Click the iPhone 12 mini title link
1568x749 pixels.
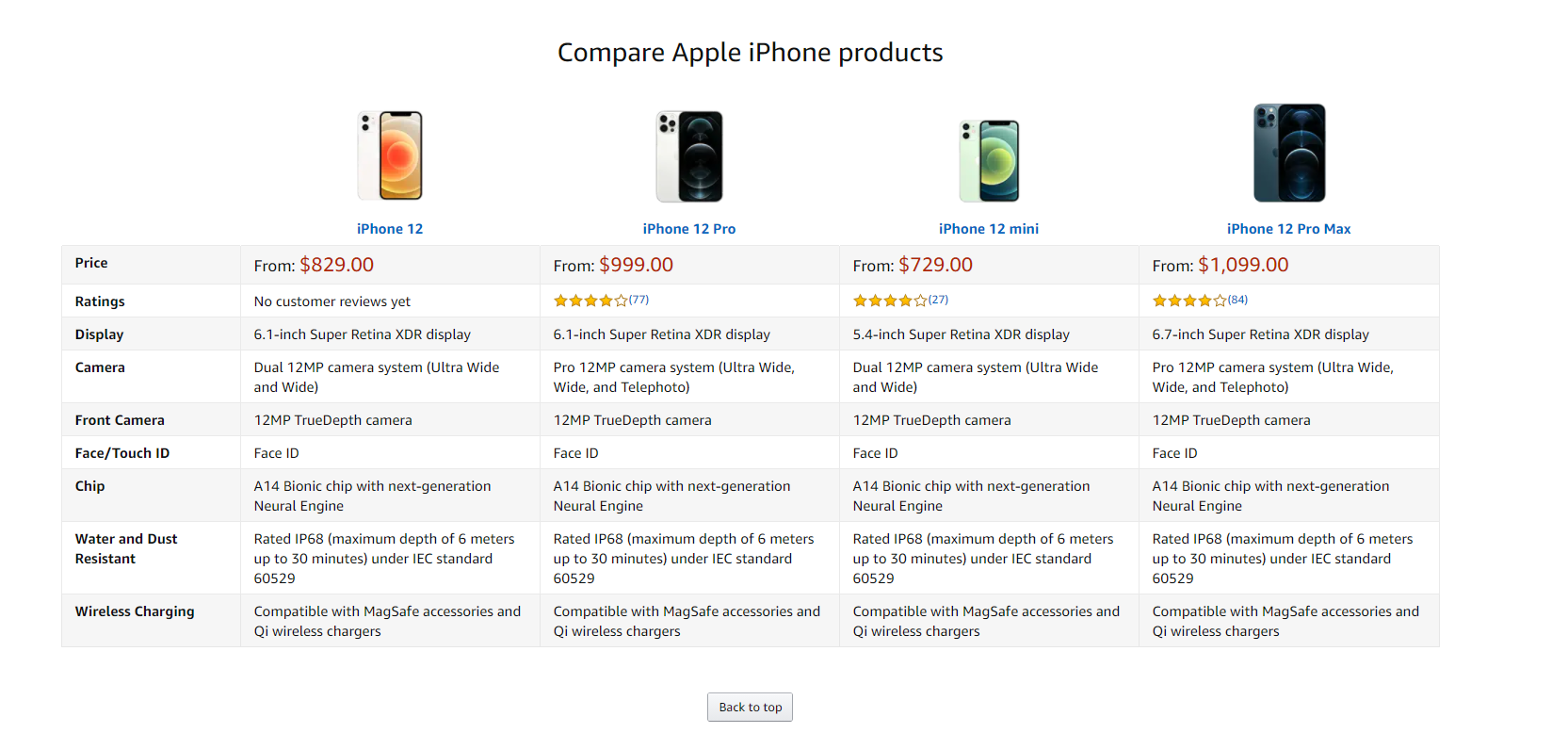[x=989, y=229]
